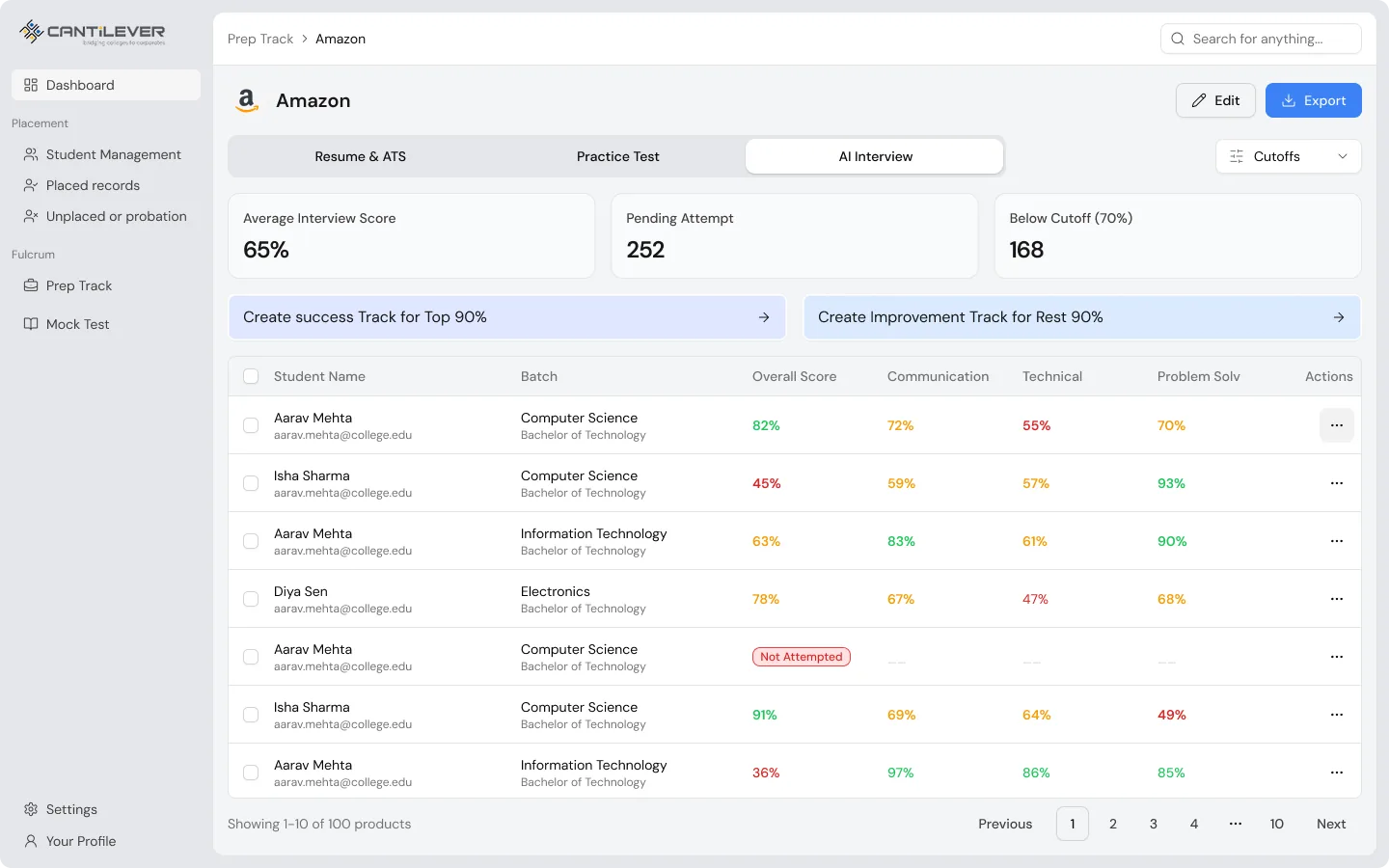Click the arrow on Create success Track banner
Viewport: 1389px width, 868px height.
(764, 317)
